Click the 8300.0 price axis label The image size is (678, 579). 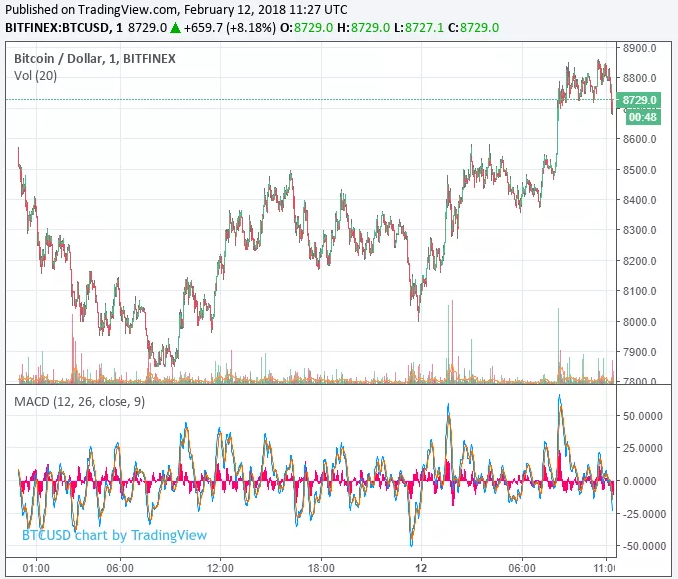click(639, 230)
